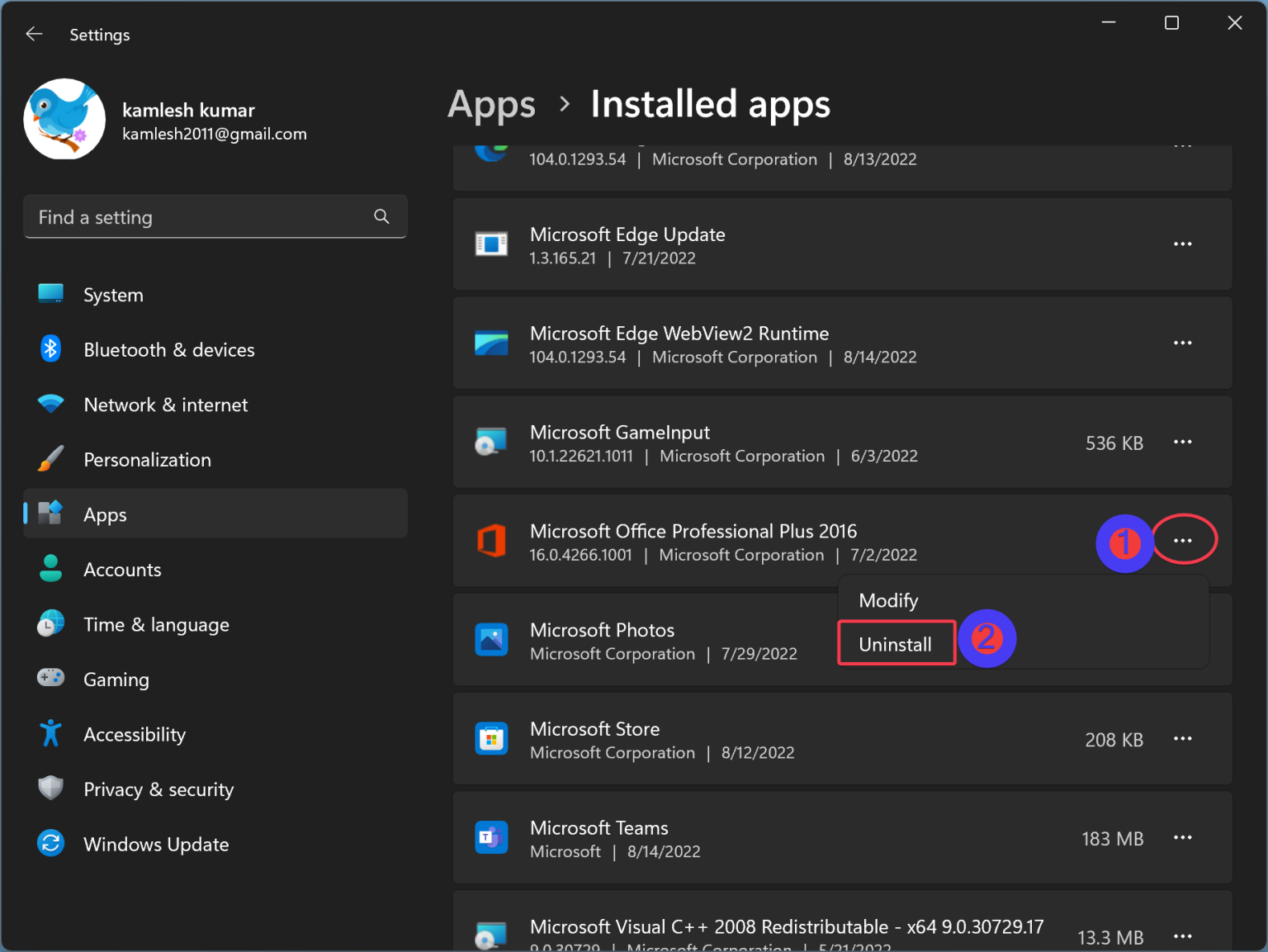The image size is (1268, 952).
Task: Open Personalization settings
Action: (215, 459)
